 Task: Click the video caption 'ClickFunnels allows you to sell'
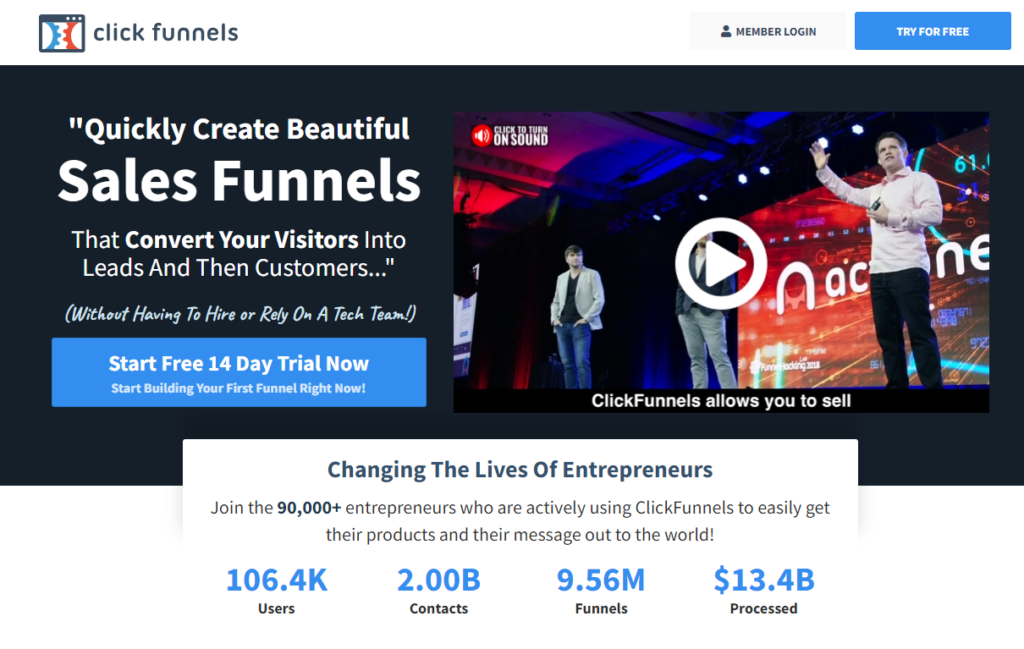[721, 401]
